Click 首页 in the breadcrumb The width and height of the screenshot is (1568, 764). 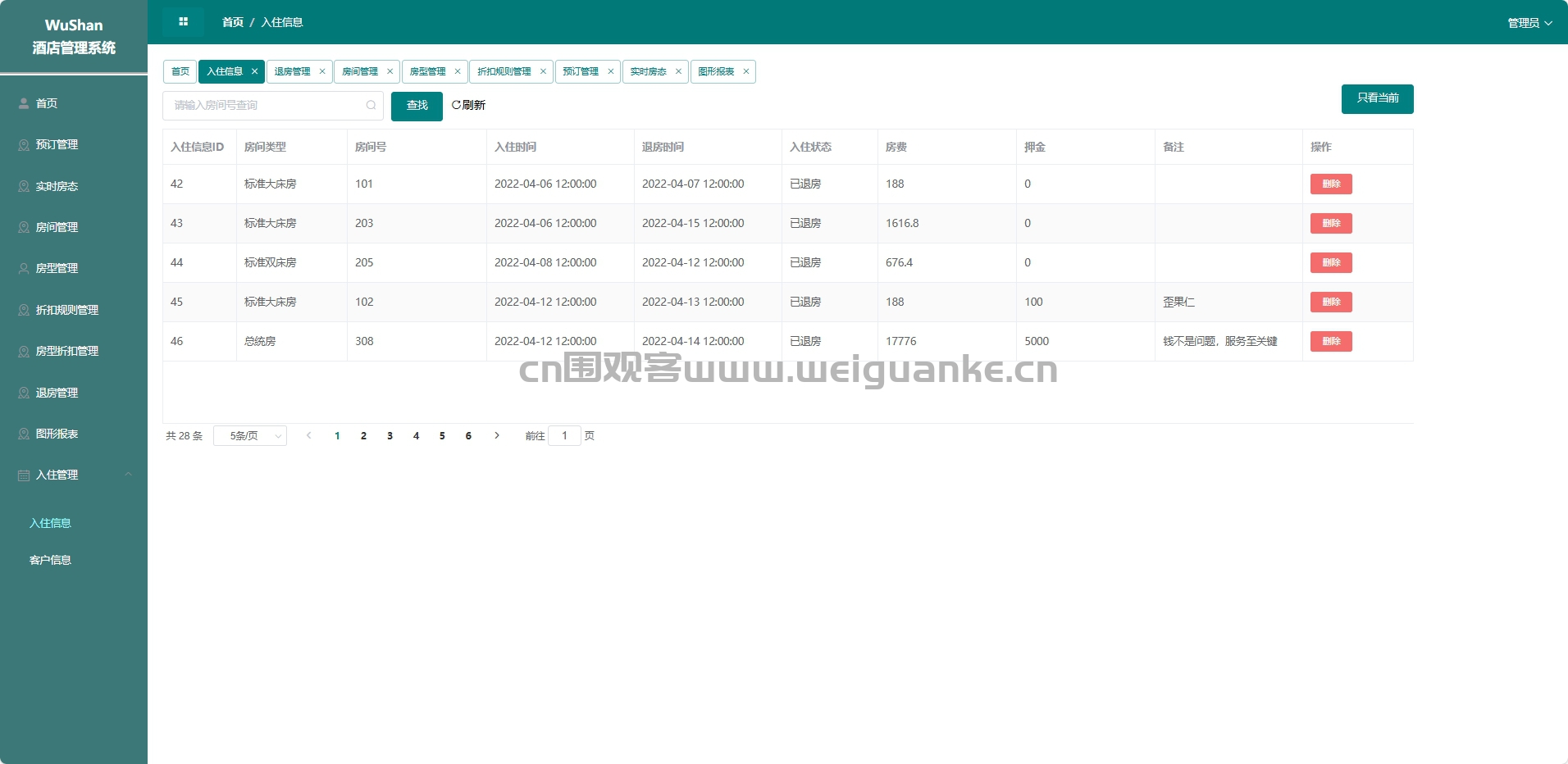pyautogui.click(x=233, y=22)
